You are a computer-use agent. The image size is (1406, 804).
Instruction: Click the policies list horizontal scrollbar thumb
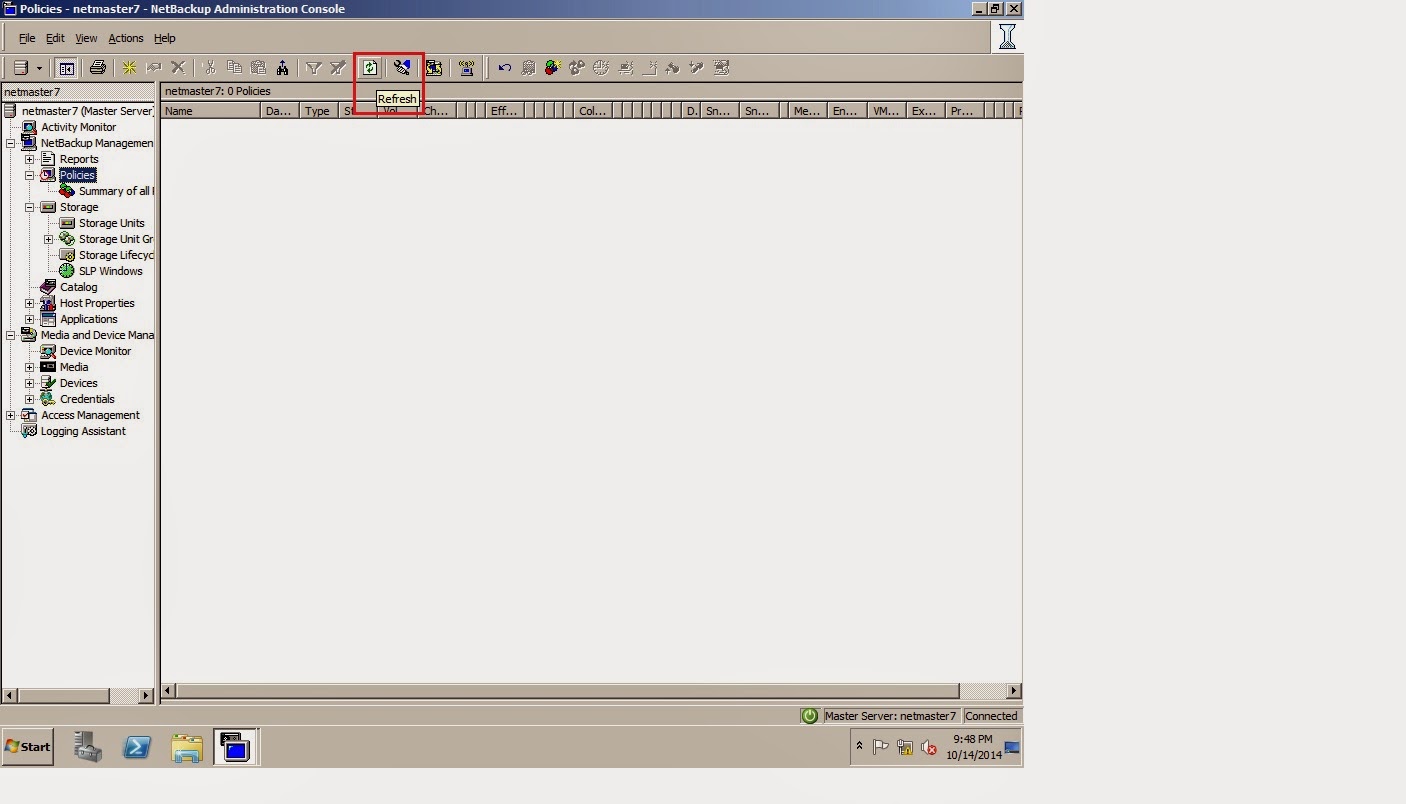click(567, 690)
